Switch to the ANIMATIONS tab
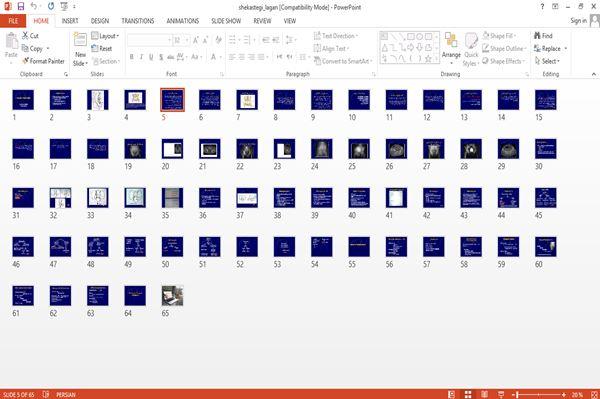600x399 pixels. tap(183, 21)
